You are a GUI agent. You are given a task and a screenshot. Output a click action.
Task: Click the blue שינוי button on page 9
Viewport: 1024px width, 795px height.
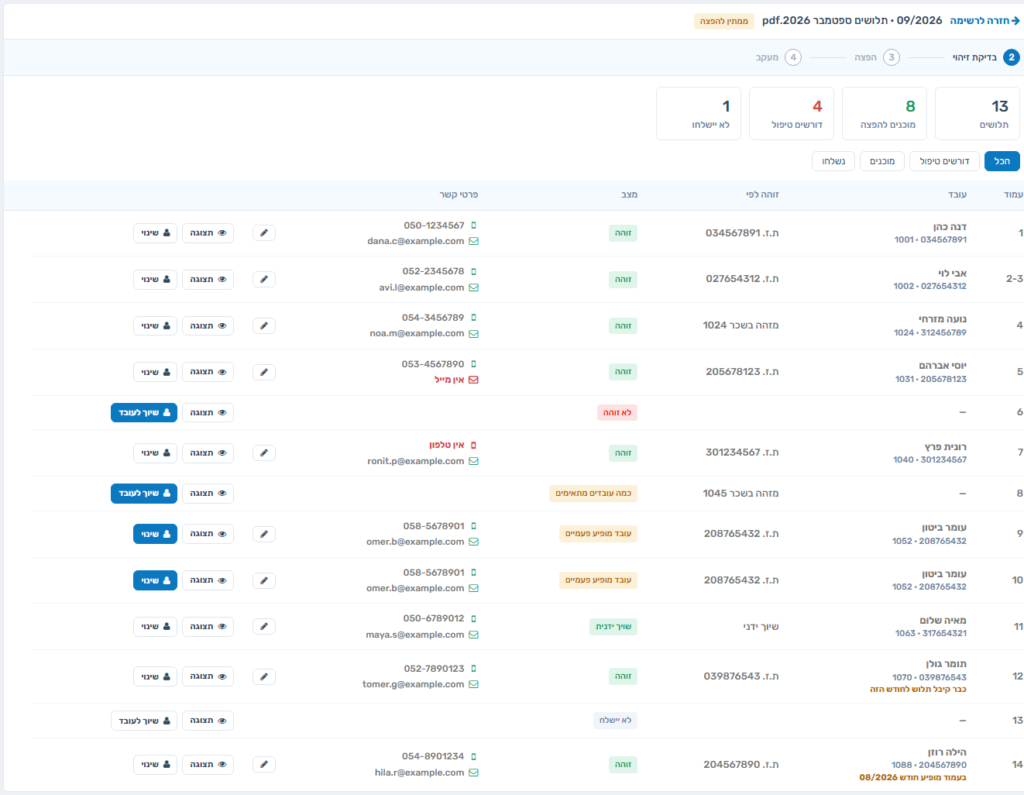coord(155,534)
